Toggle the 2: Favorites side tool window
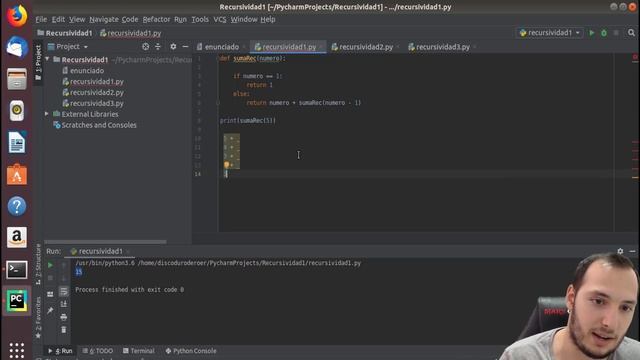The width and height of the screenshot is (640, 360). [x=38, y=318]
